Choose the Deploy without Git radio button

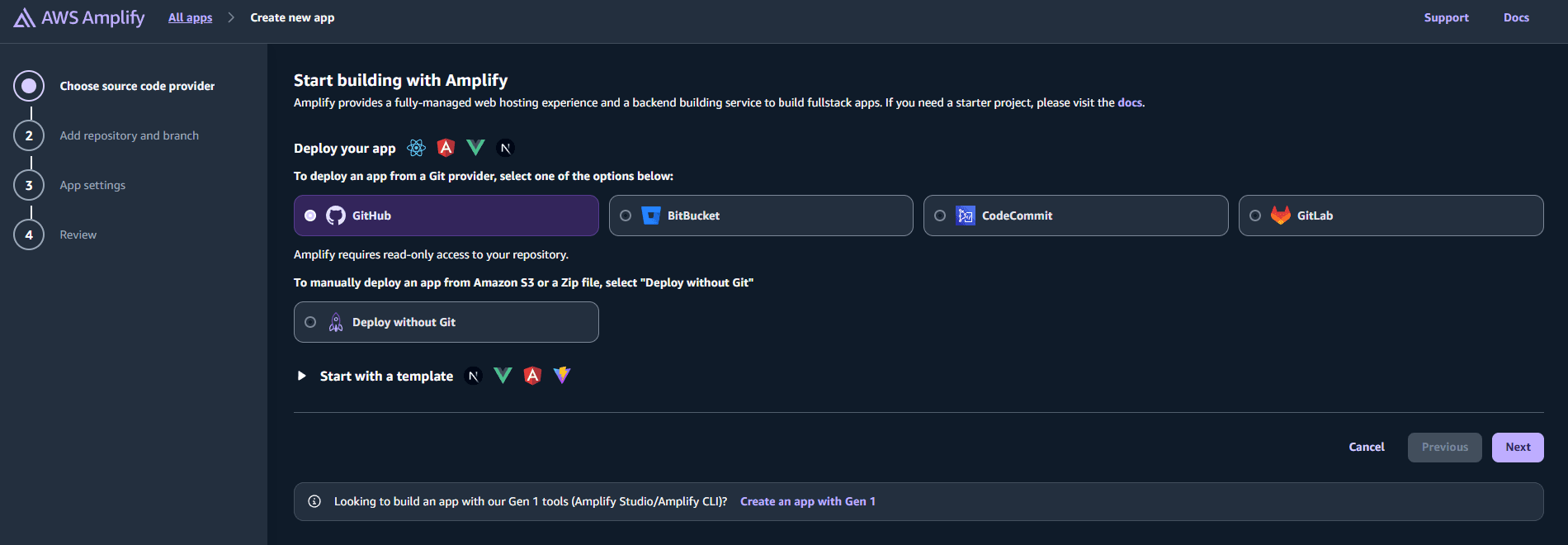tap(310, 322)
